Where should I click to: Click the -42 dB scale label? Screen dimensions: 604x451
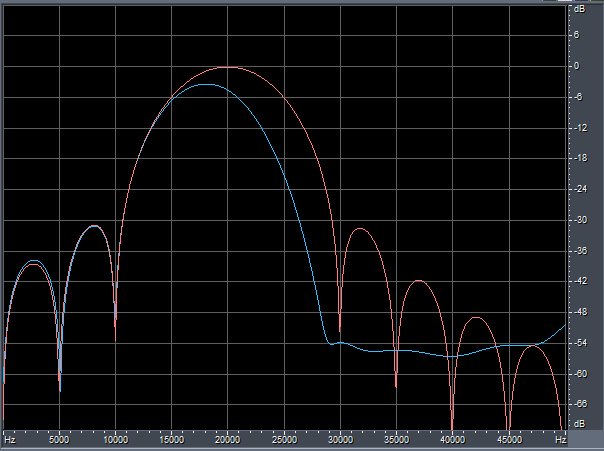pos(581,281)
